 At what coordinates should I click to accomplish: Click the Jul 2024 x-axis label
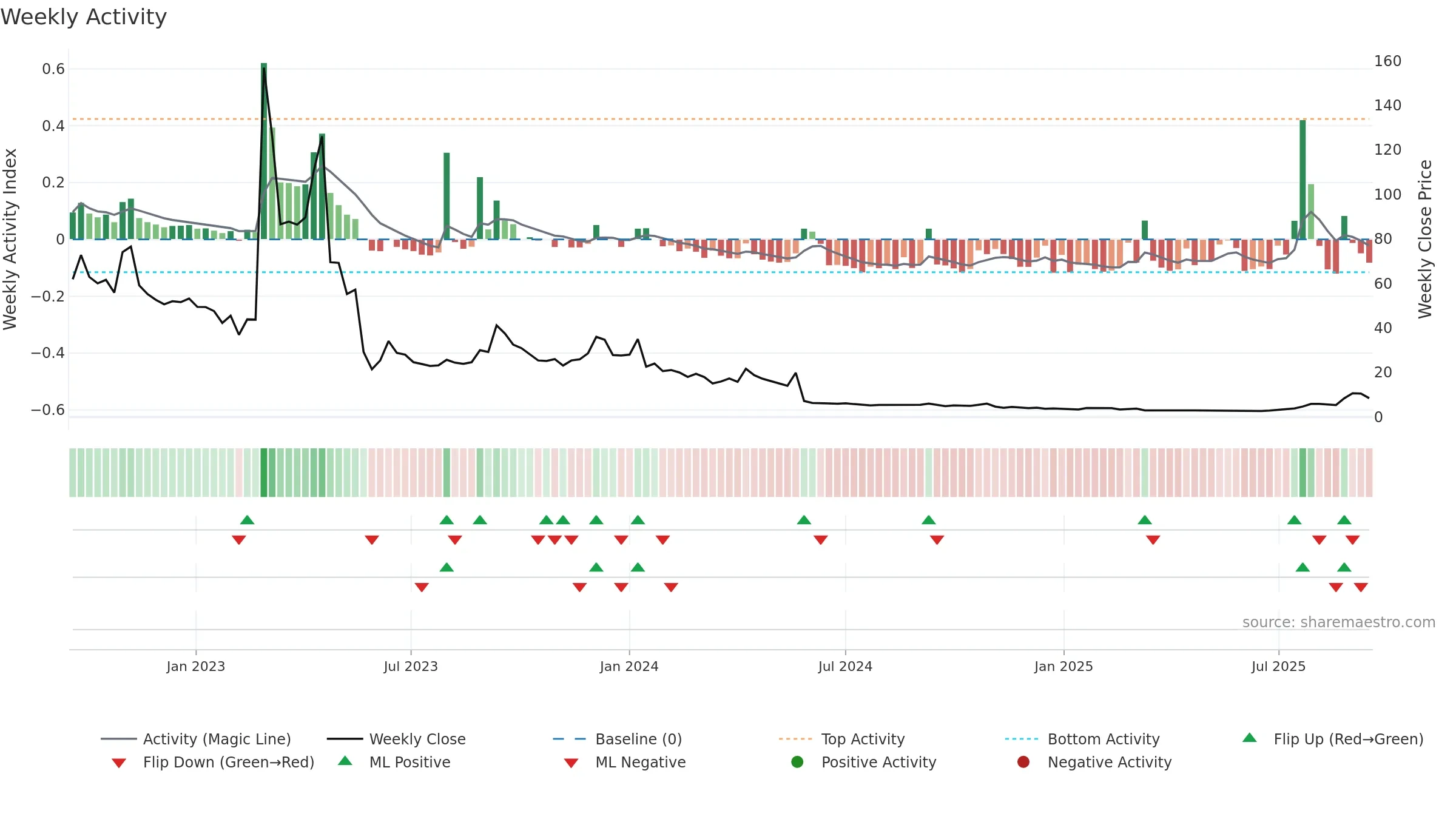[845, 666]
